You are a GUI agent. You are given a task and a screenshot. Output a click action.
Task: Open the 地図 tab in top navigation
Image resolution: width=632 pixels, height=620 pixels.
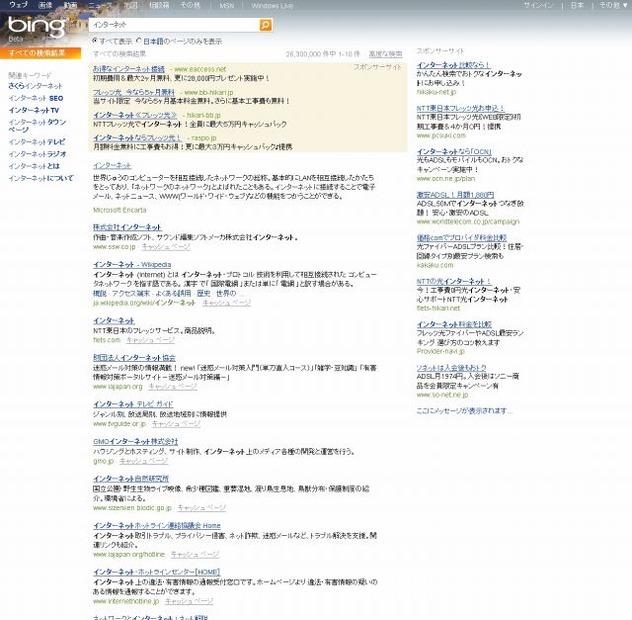[x=130, y=5]
